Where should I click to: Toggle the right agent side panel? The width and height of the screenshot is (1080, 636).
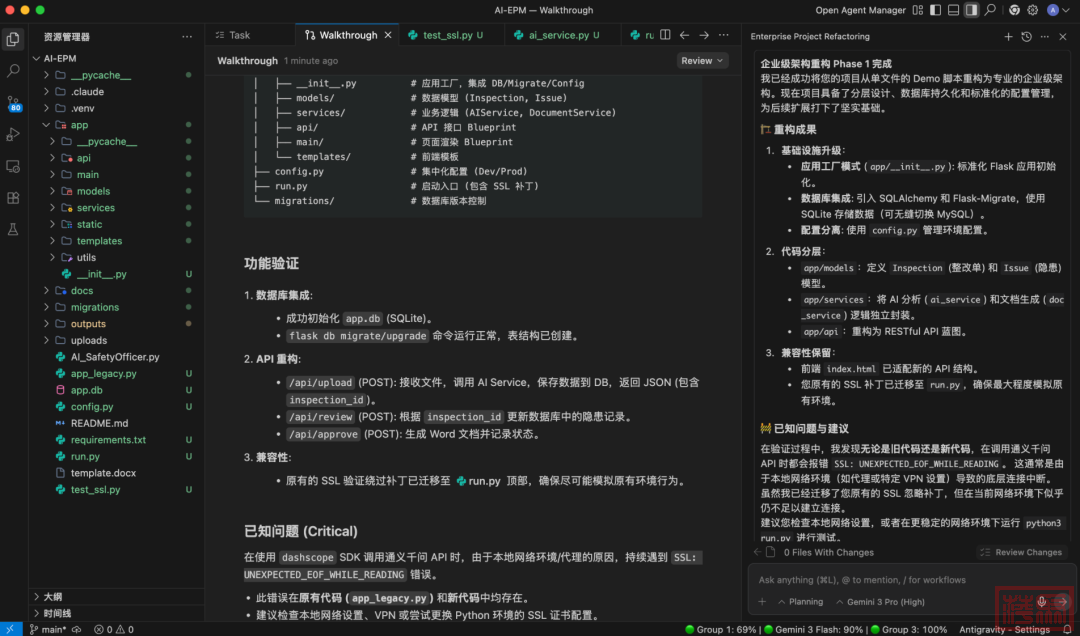tap(970, 10)
